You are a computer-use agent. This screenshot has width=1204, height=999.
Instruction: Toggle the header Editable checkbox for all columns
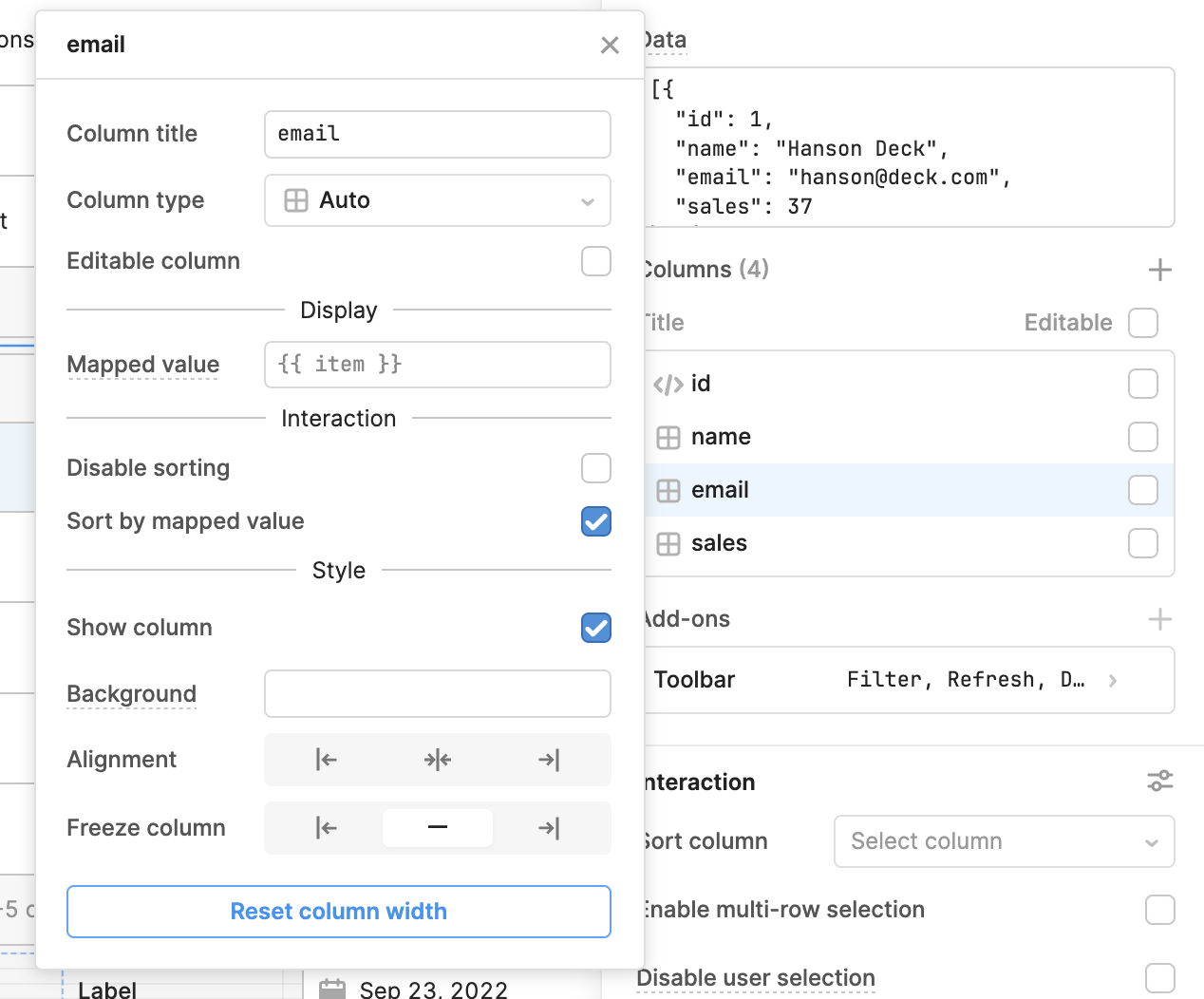click(1143, 323)
